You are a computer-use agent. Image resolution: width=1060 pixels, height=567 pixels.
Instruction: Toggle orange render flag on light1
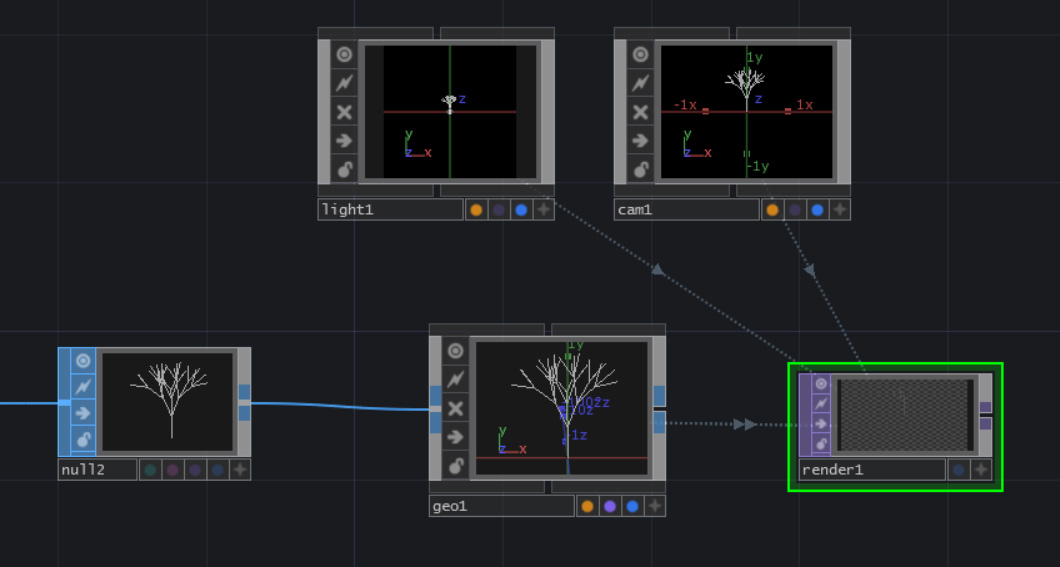point(476,209)
